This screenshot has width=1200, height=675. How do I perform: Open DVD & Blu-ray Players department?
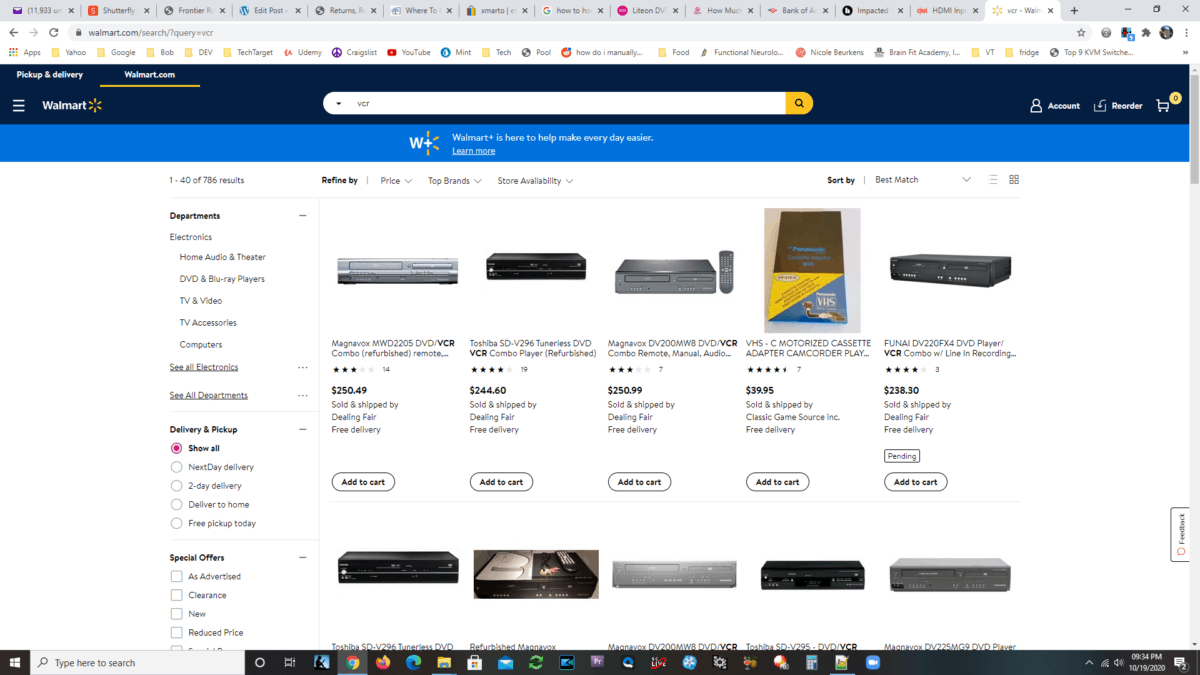pyautogui.click(x=222, y=279)
